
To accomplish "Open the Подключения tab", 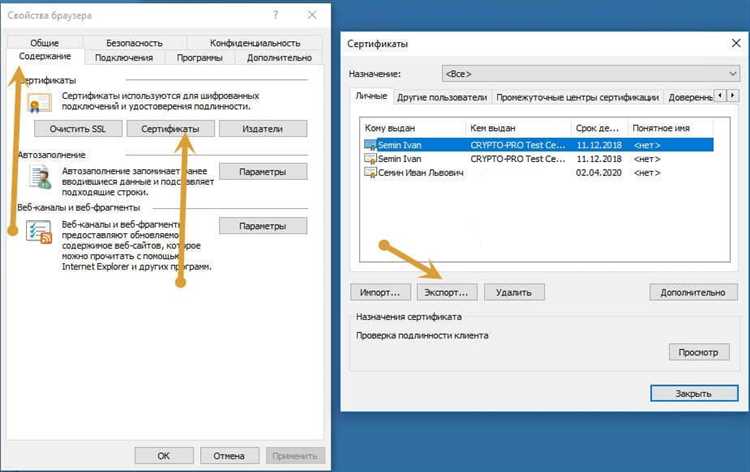I will point(124,57).
